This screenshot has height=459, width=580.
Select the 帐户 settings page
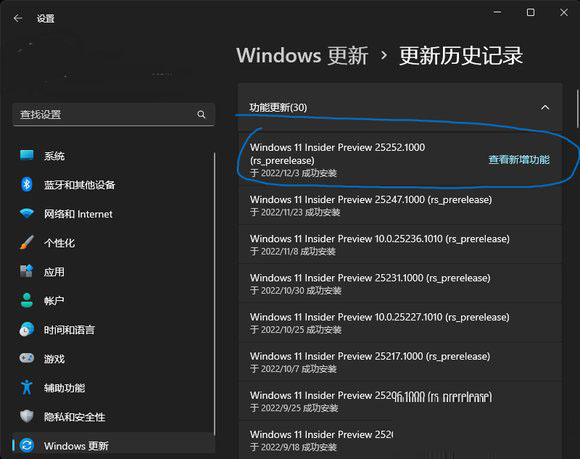(x=113, y=301)
